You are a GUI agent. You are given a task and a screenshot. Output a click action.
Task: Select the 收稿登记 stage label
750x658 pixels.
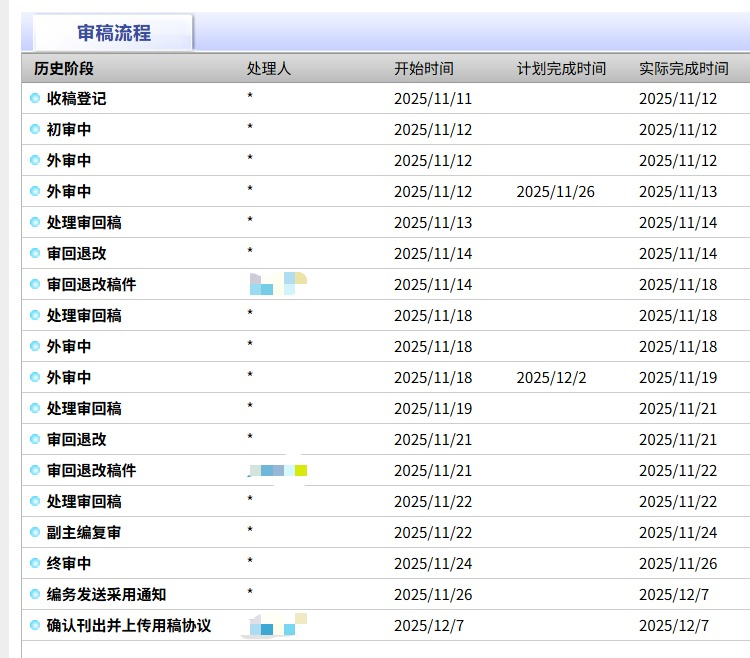coord(76,99)
